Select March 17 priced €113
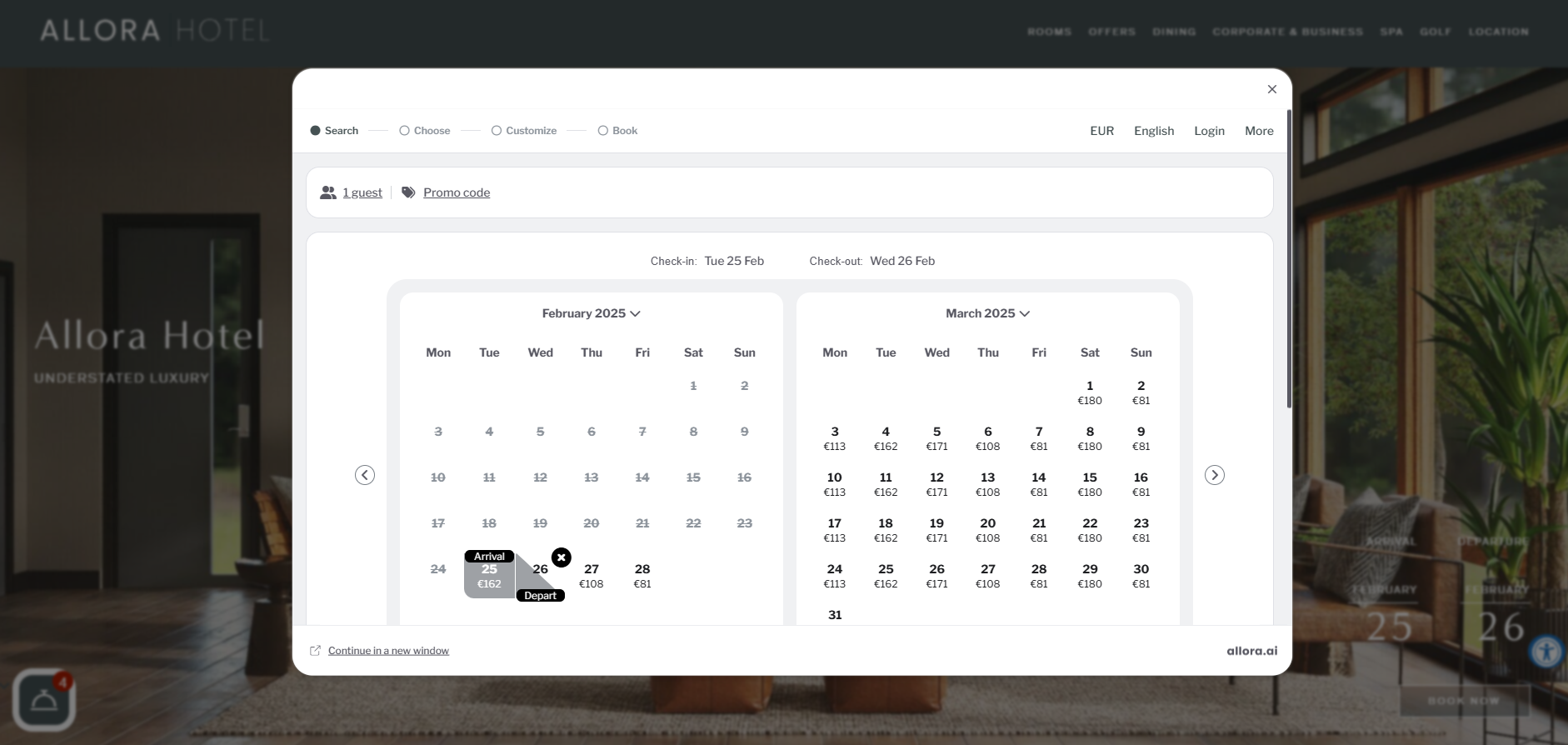The width and height of the screenshot is (1568, 745). coord(835,530)
